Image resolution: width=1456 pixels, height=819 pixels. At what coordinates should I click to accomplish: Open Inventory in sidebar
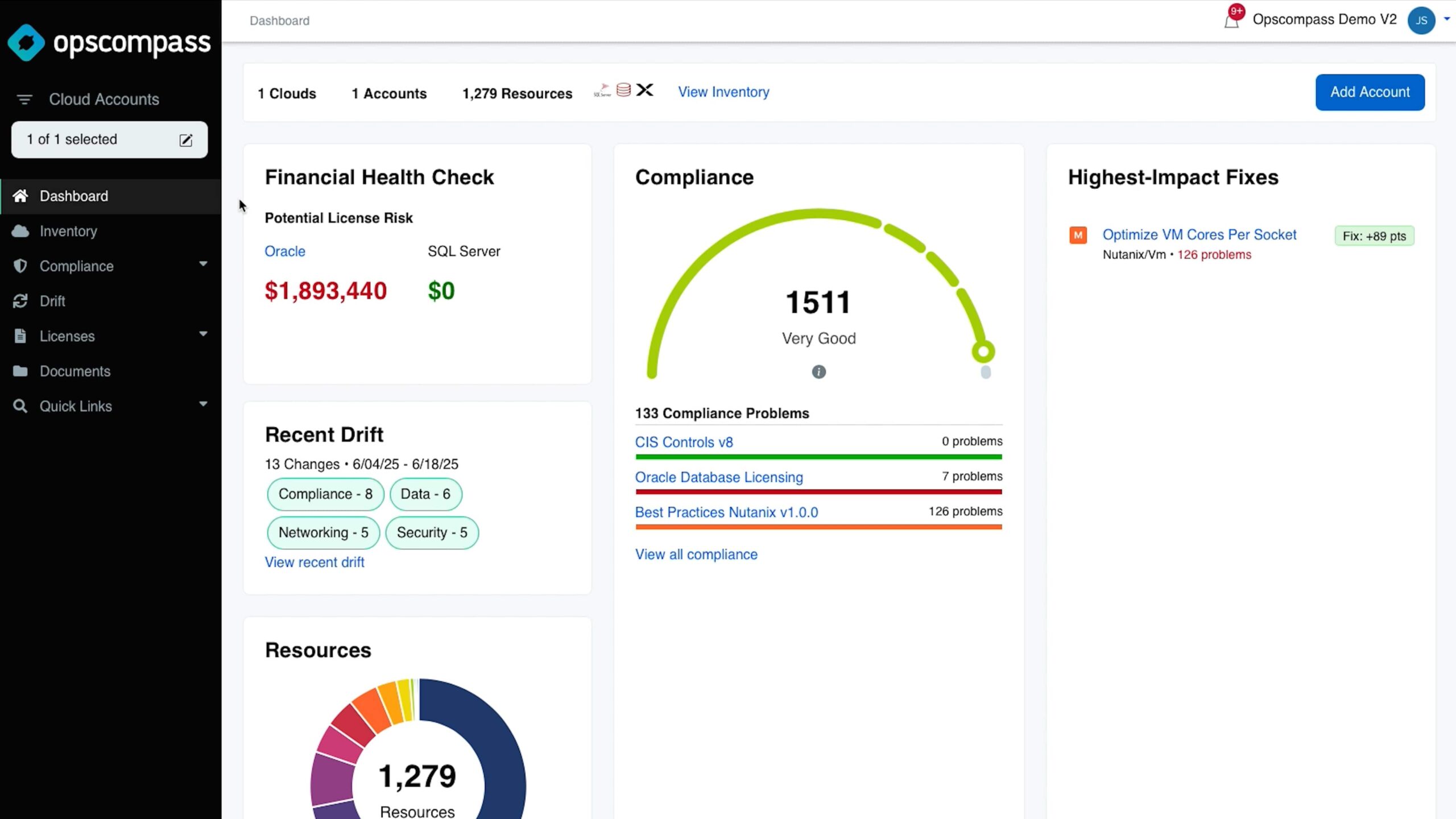click(x=111, y=231)
